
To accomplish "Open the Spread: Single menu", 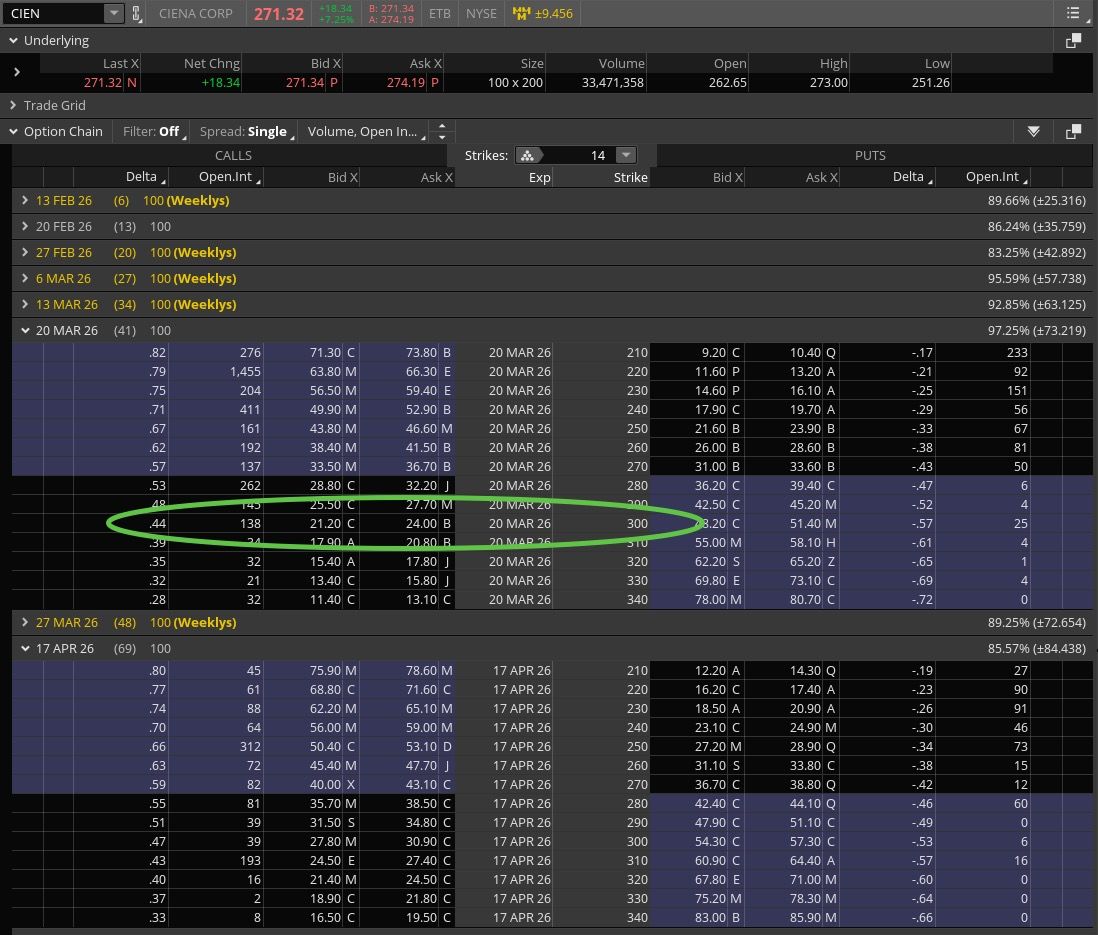I will [x=245, y=132].
